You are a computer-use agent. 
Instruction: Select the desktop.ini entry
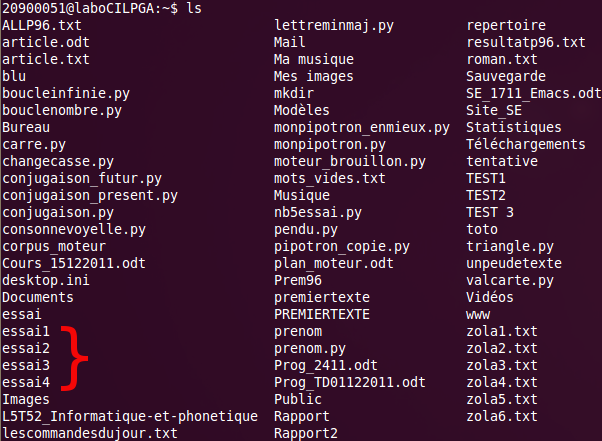coord(46,281)
